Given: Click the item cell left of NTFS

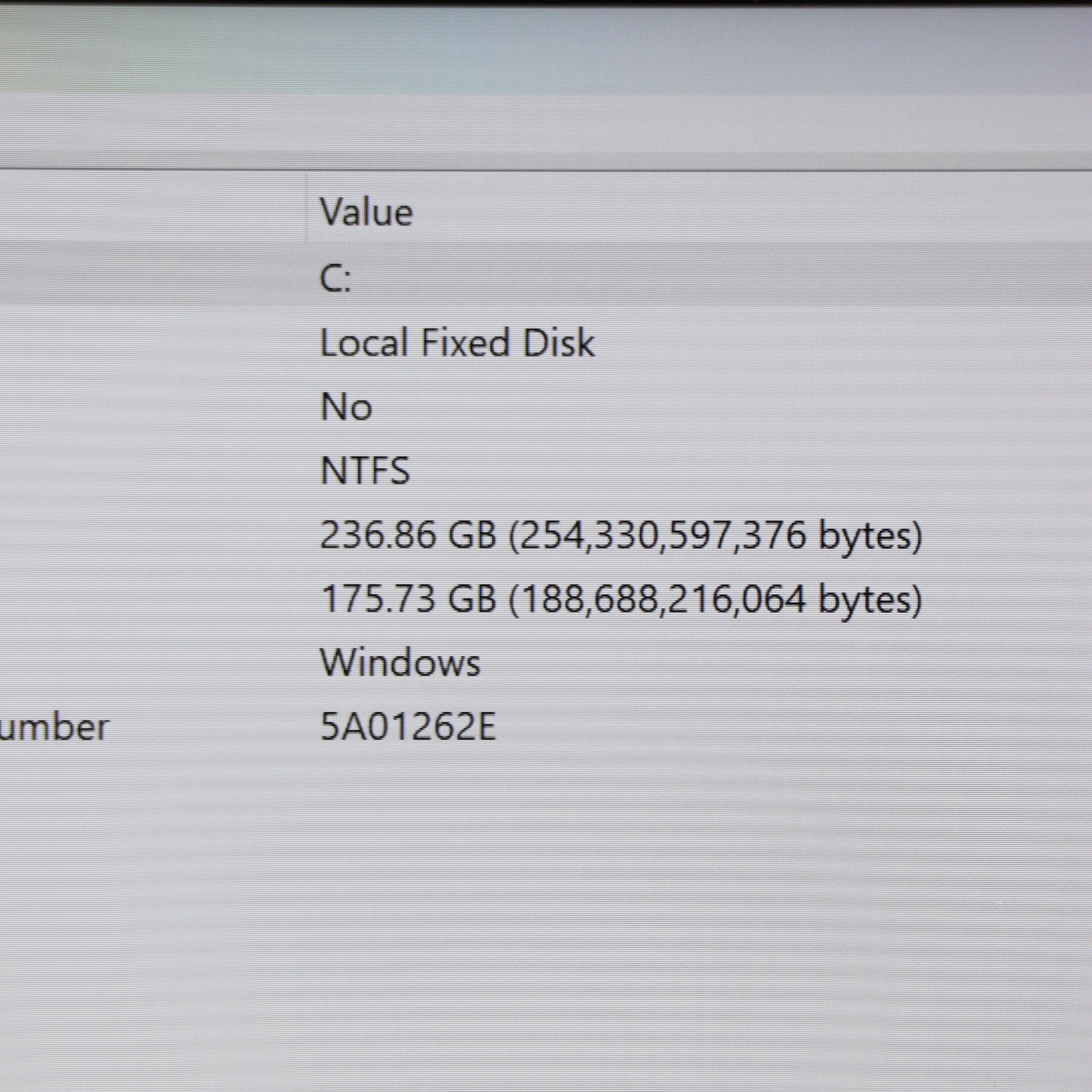Looking at the screenshot, I should click(146, 470).
